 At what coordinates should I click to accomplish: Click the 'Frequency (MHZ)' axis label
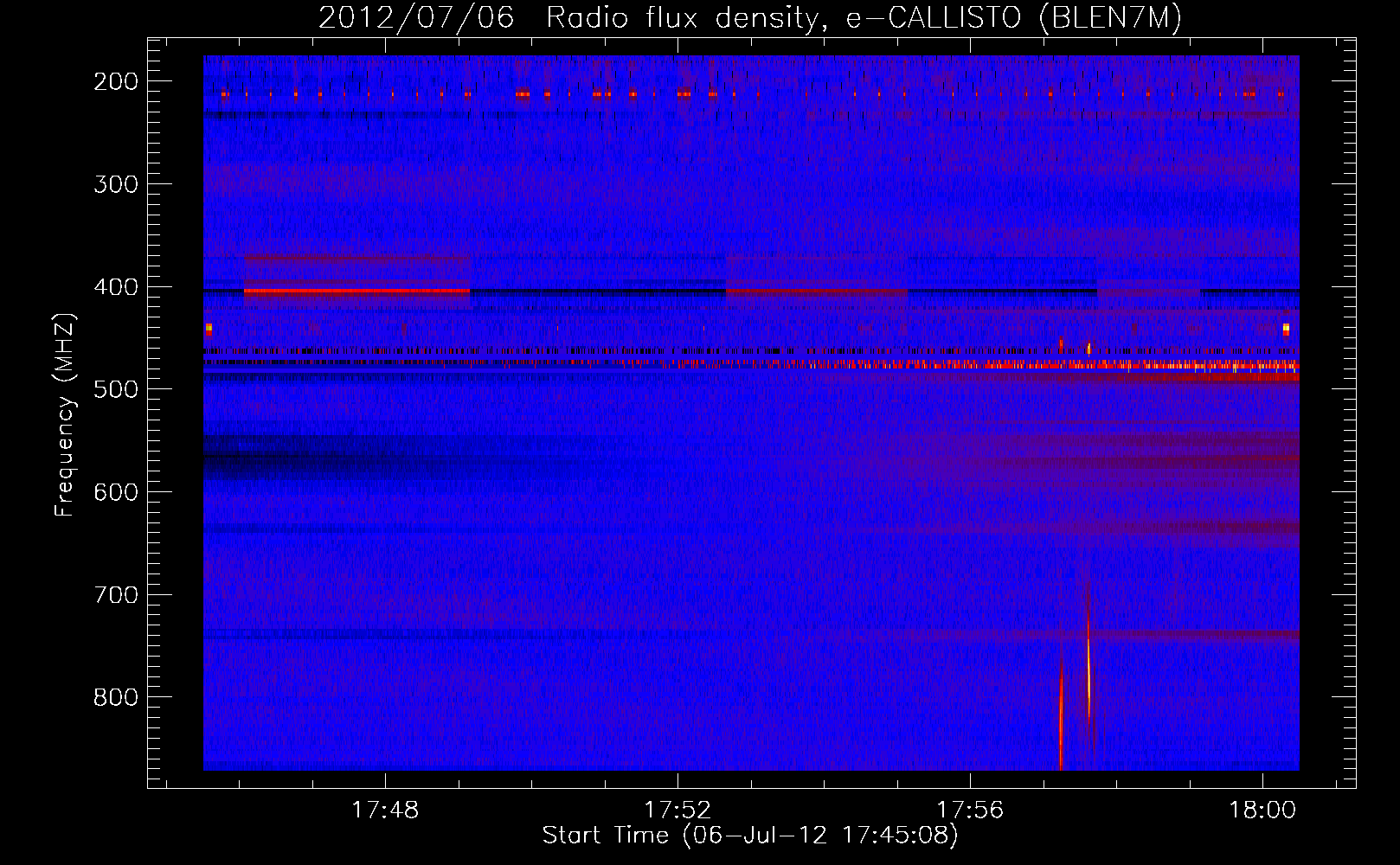65,415
